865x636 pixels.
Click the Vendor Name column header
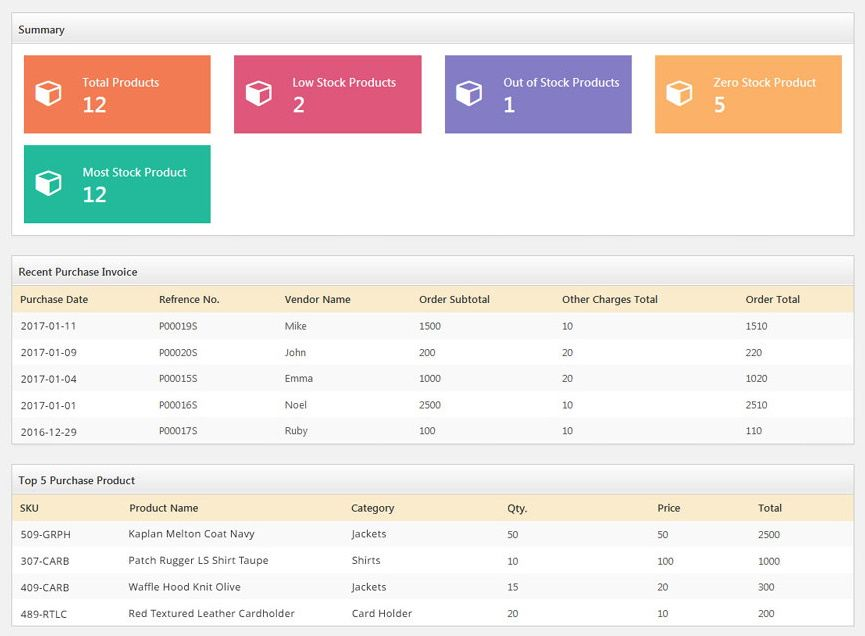click(x=317, y=299)
